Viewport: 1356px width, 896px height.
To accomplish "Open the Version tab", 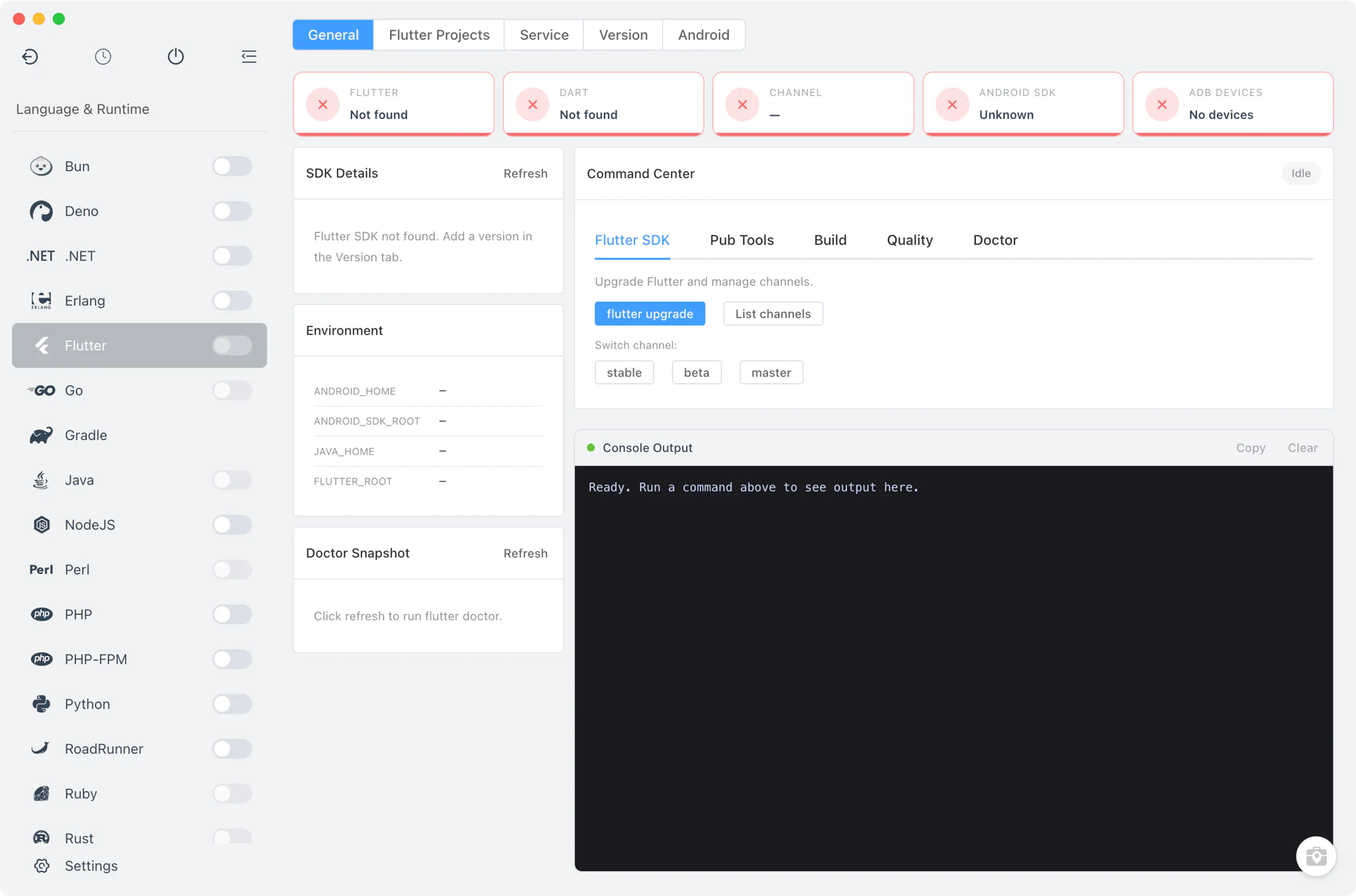I will tap(623, 35).
